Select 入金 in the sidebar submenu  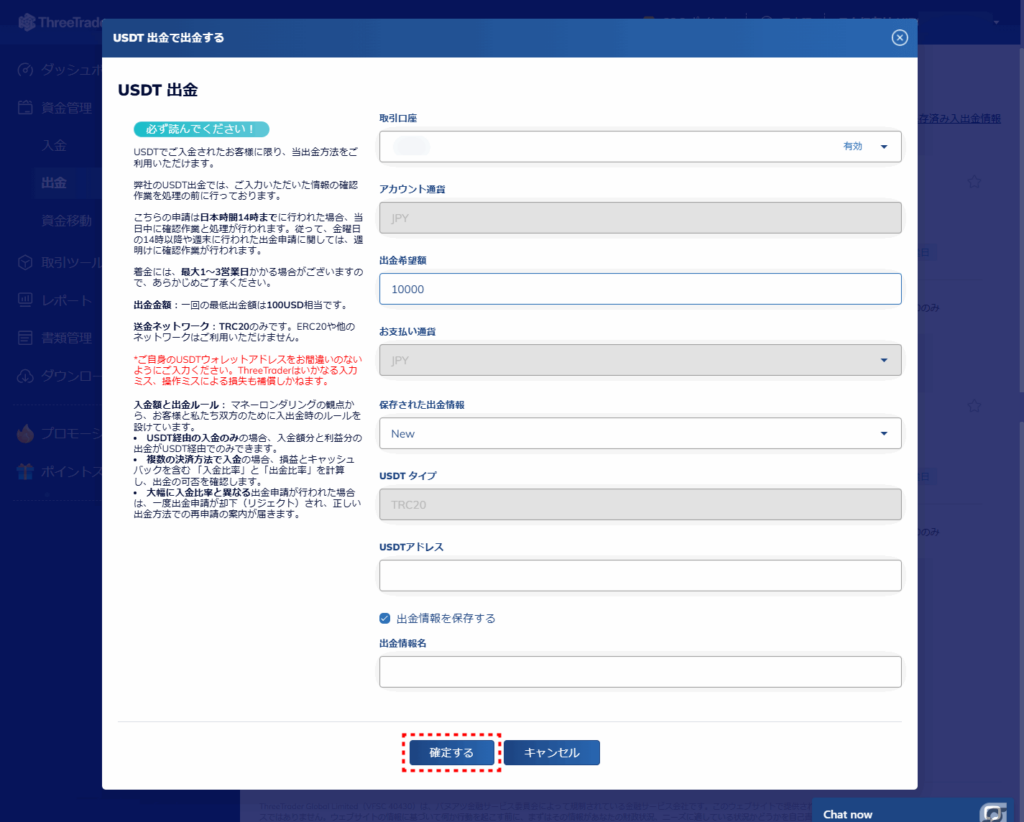pos(54,146)
